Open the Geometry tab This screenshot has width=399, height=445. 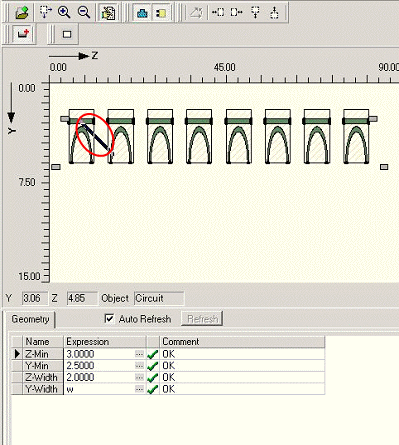pyautogui.click(x=30, y=319)
